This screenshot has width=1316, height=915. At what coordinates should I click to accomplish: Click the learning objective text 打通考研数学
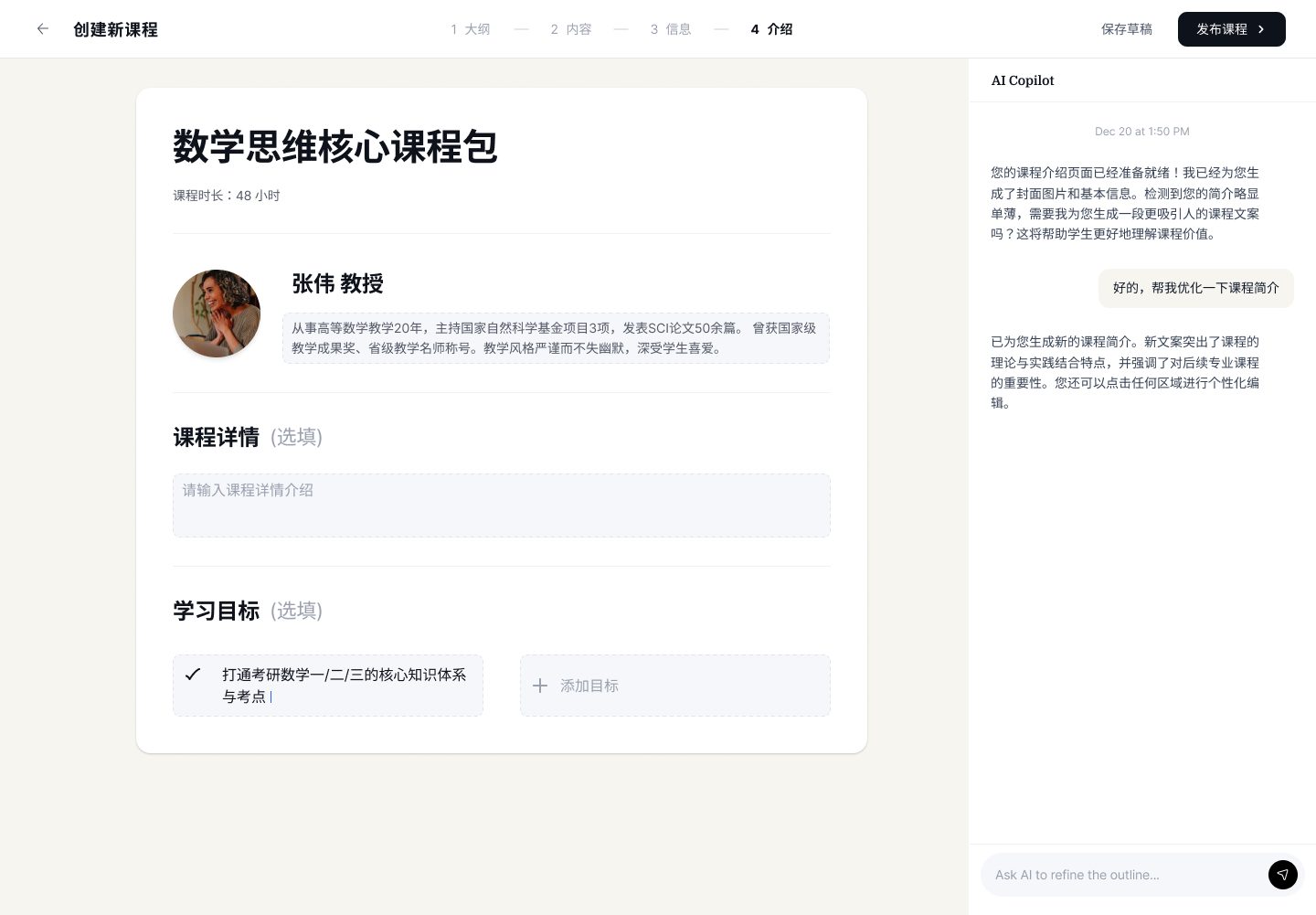pos(344,685)
